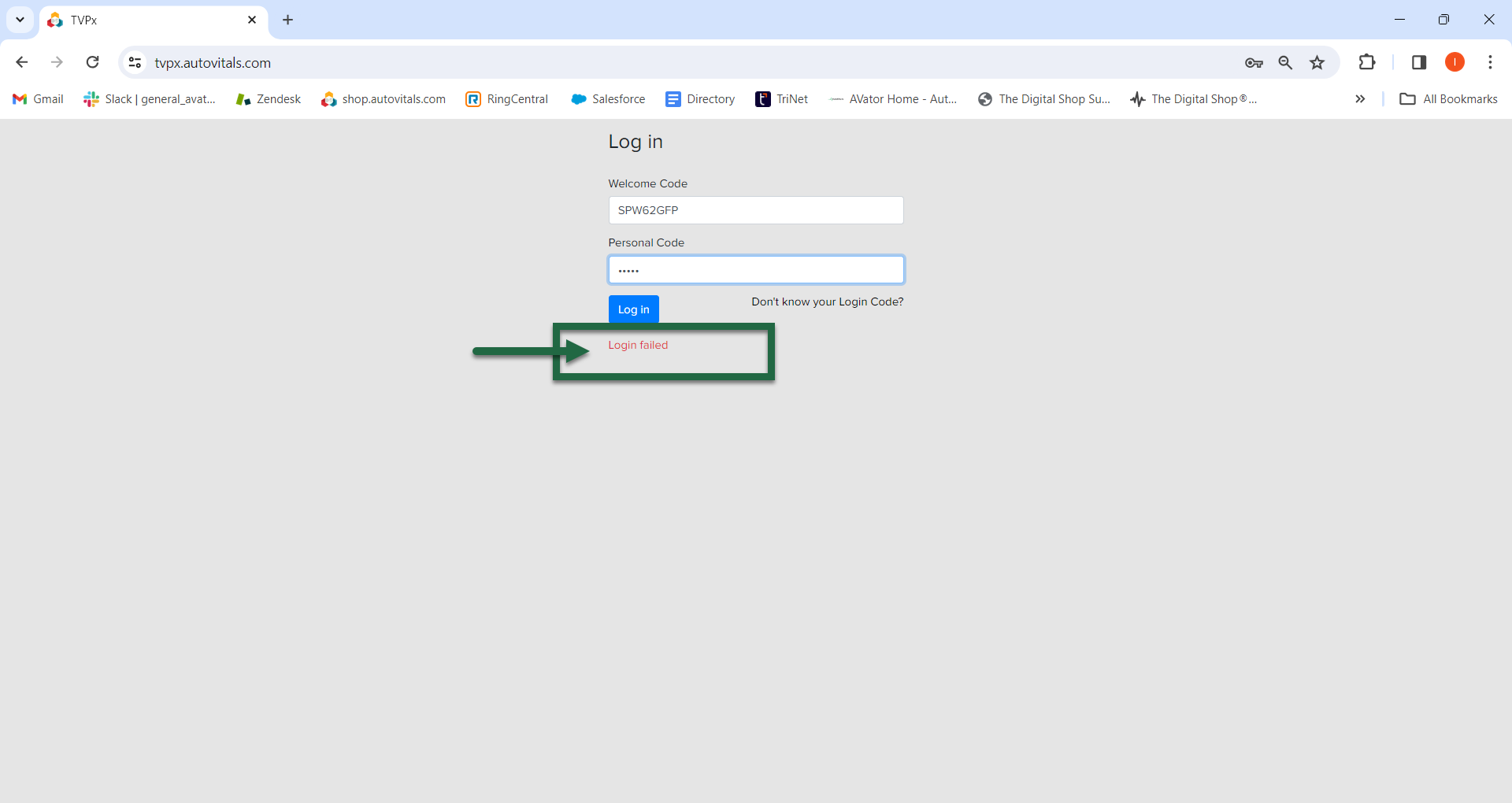Open the AVator Home bookmark
1512x803 pixels.
tap(893, 99)
